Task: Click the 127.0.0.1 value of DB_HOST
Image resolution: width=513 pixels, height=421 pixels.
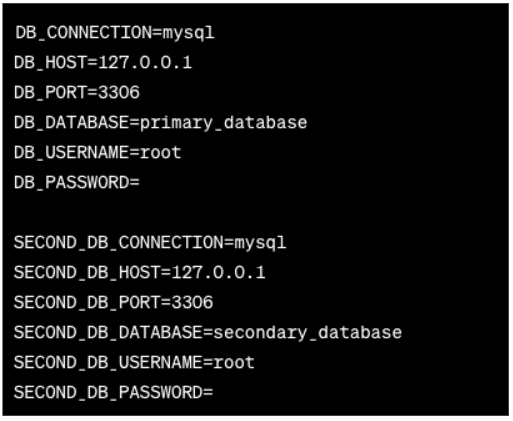Action: pos(145,63)
